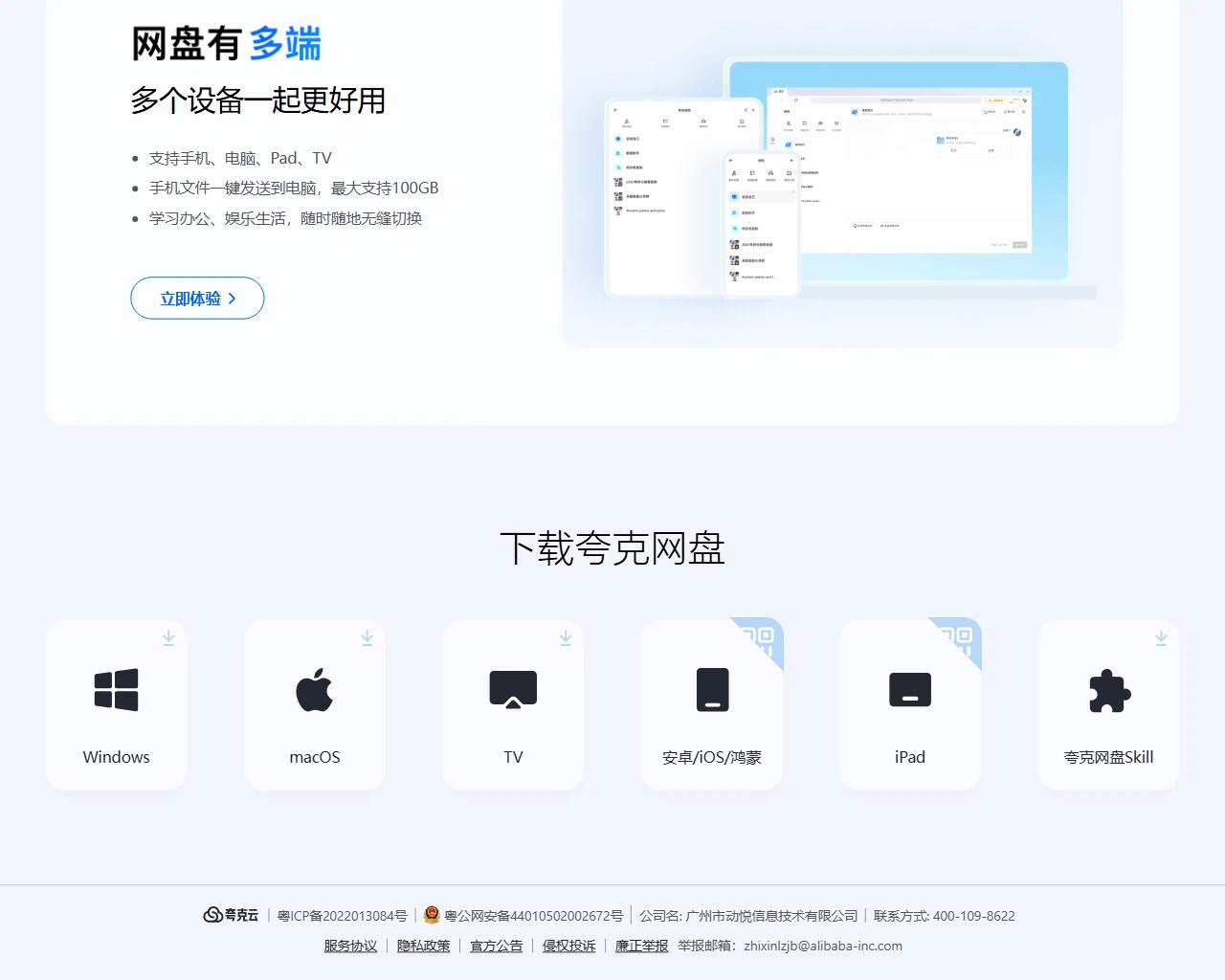The image size is (1225, 980).
Task: Click the download arrow on macOS card
Action: coord(367,638)
